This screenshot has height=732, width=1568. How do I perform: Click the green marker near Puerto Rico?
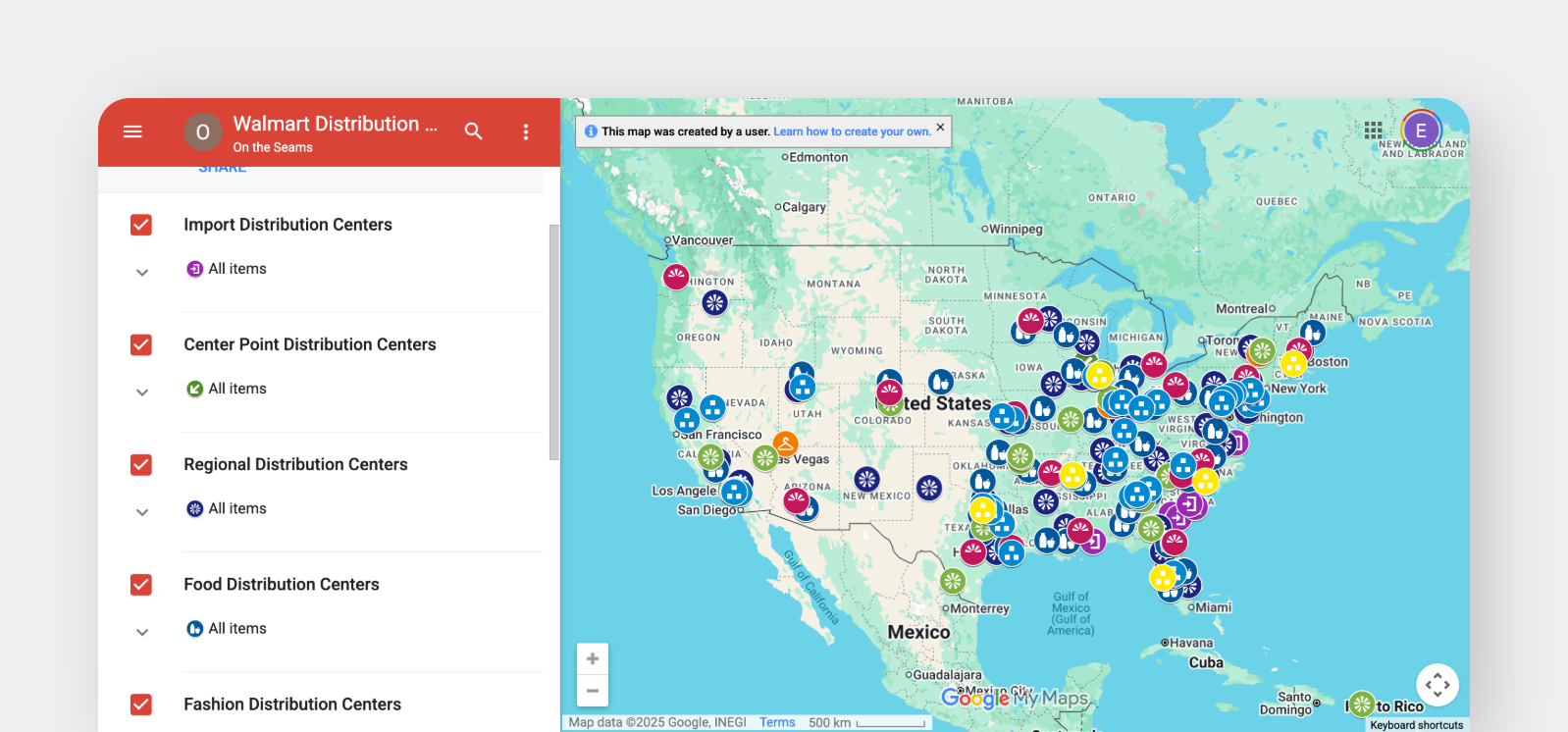click(1362, 703)
